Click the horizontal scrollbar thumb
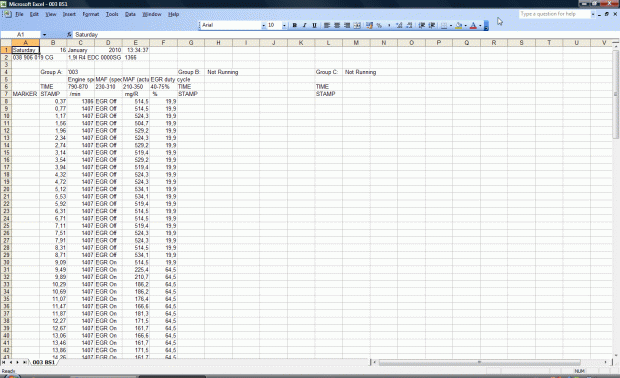 pyautogui.click(x=480, y=362)
